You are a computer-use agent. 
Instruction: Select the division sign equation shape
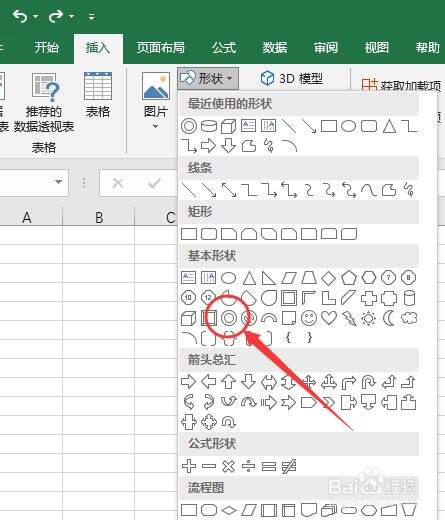pyautogui.click(x=249, y=466)
